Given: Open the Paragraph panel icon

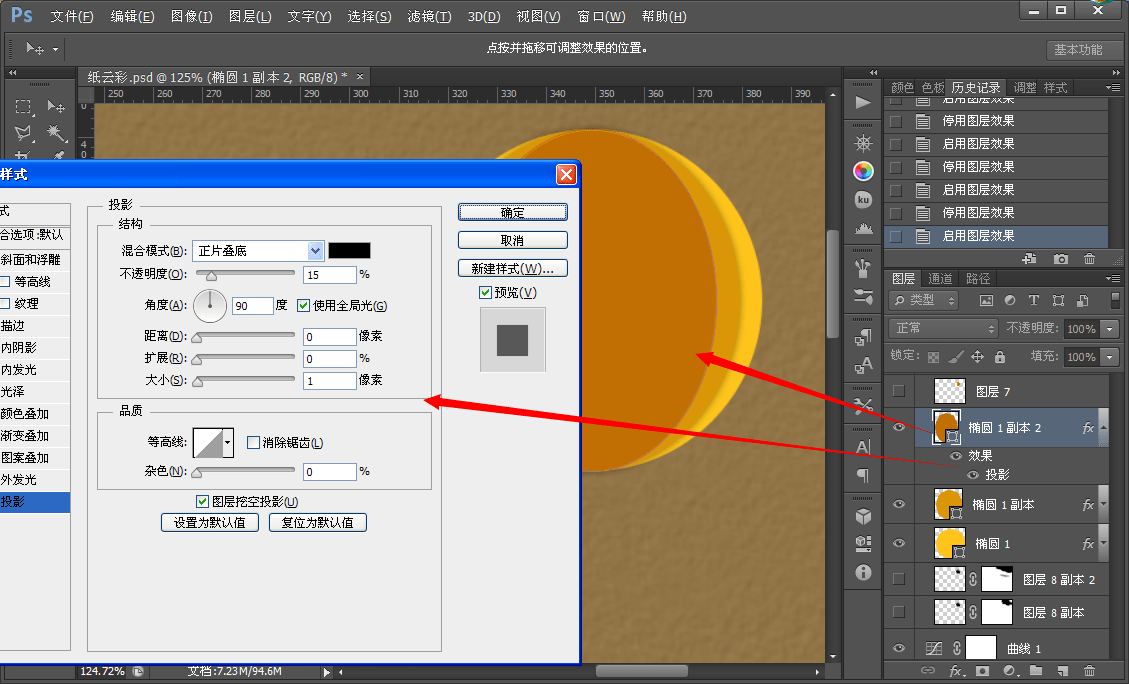Looking at the screenshot, I should [x=863, y=475].
